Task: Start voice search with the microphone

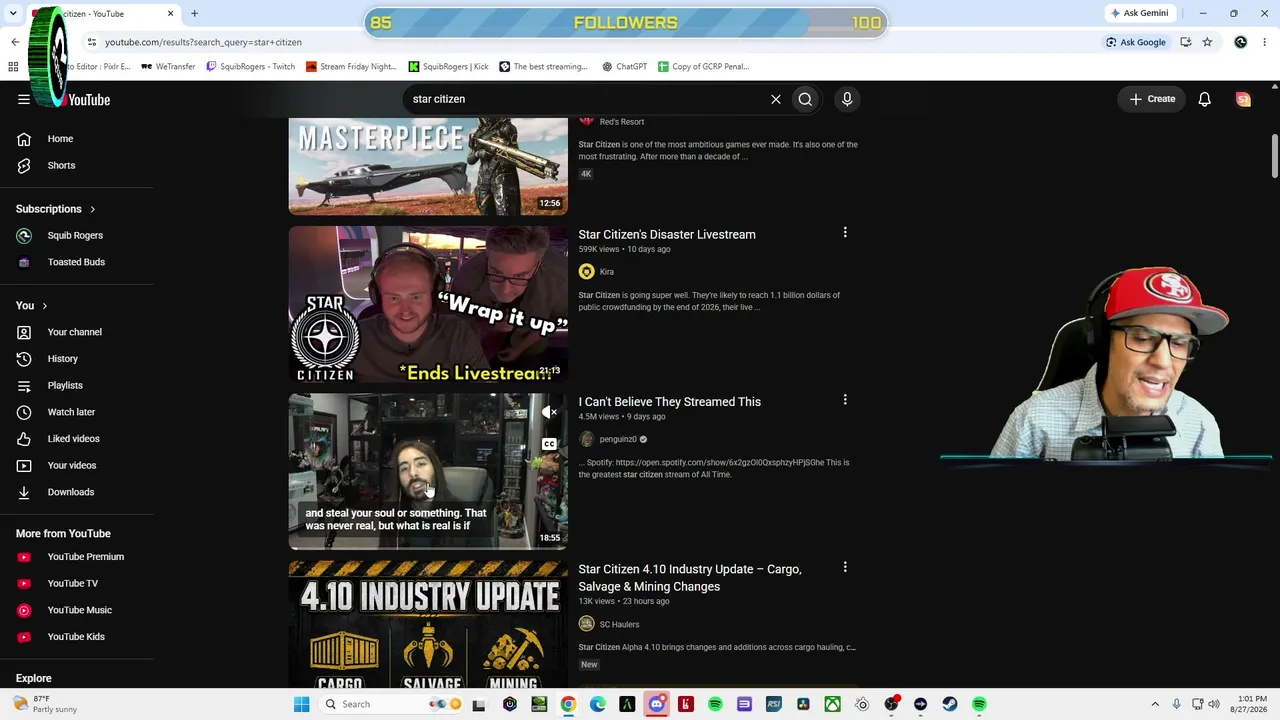Action: tap(847, 99)
